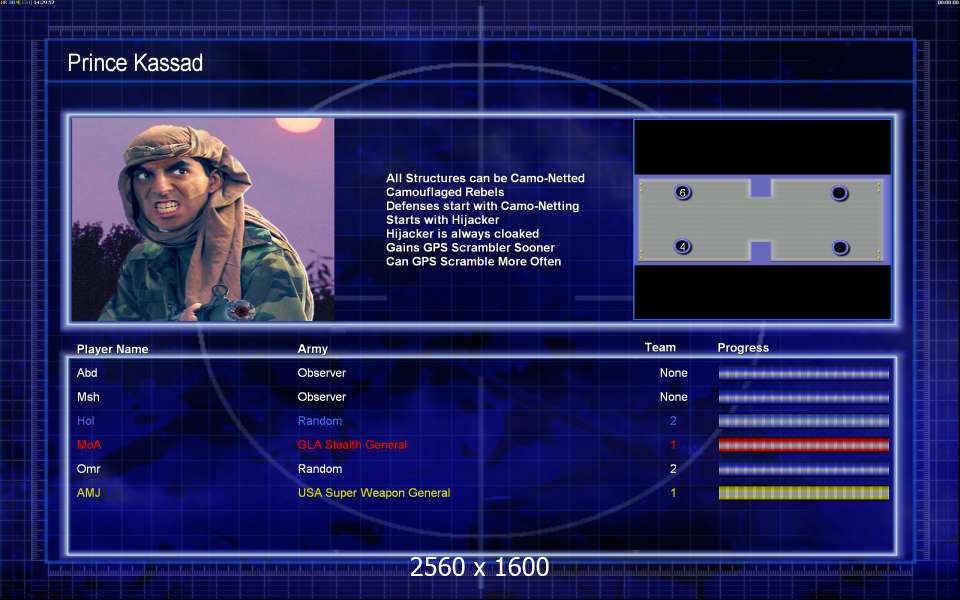This screenshot has width=960, height=600.
Task: Click Omr's loading progress bar
Action: coord(803,470)
